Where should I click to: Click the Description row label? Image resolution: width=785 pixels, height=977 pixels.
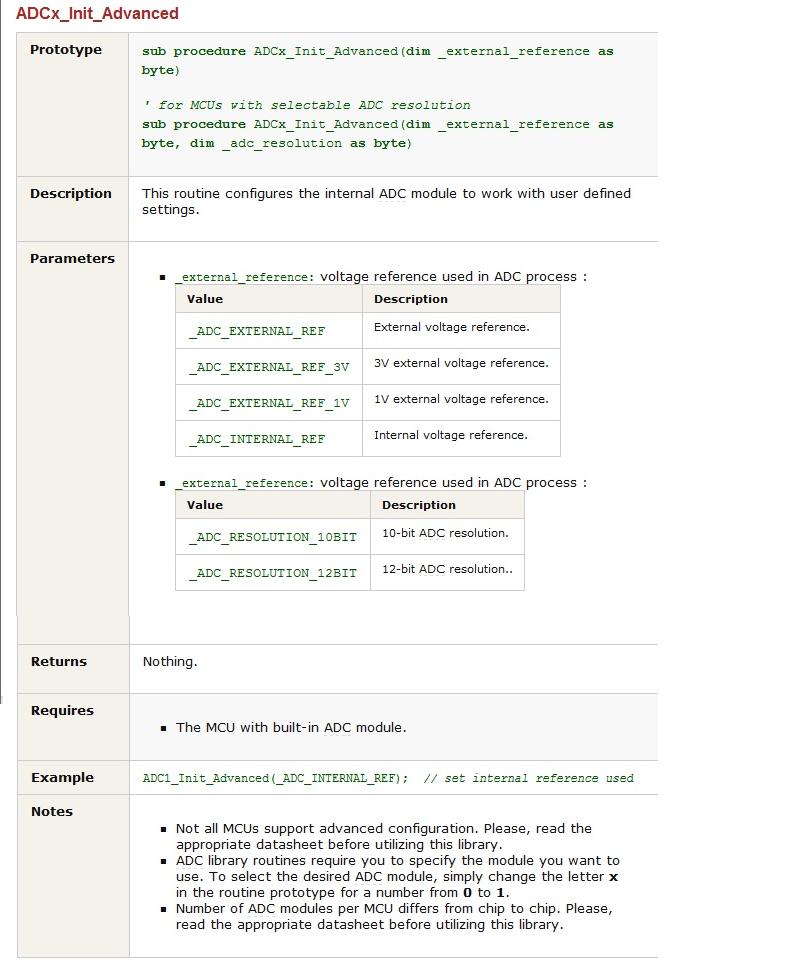click(x=71, y=194)
